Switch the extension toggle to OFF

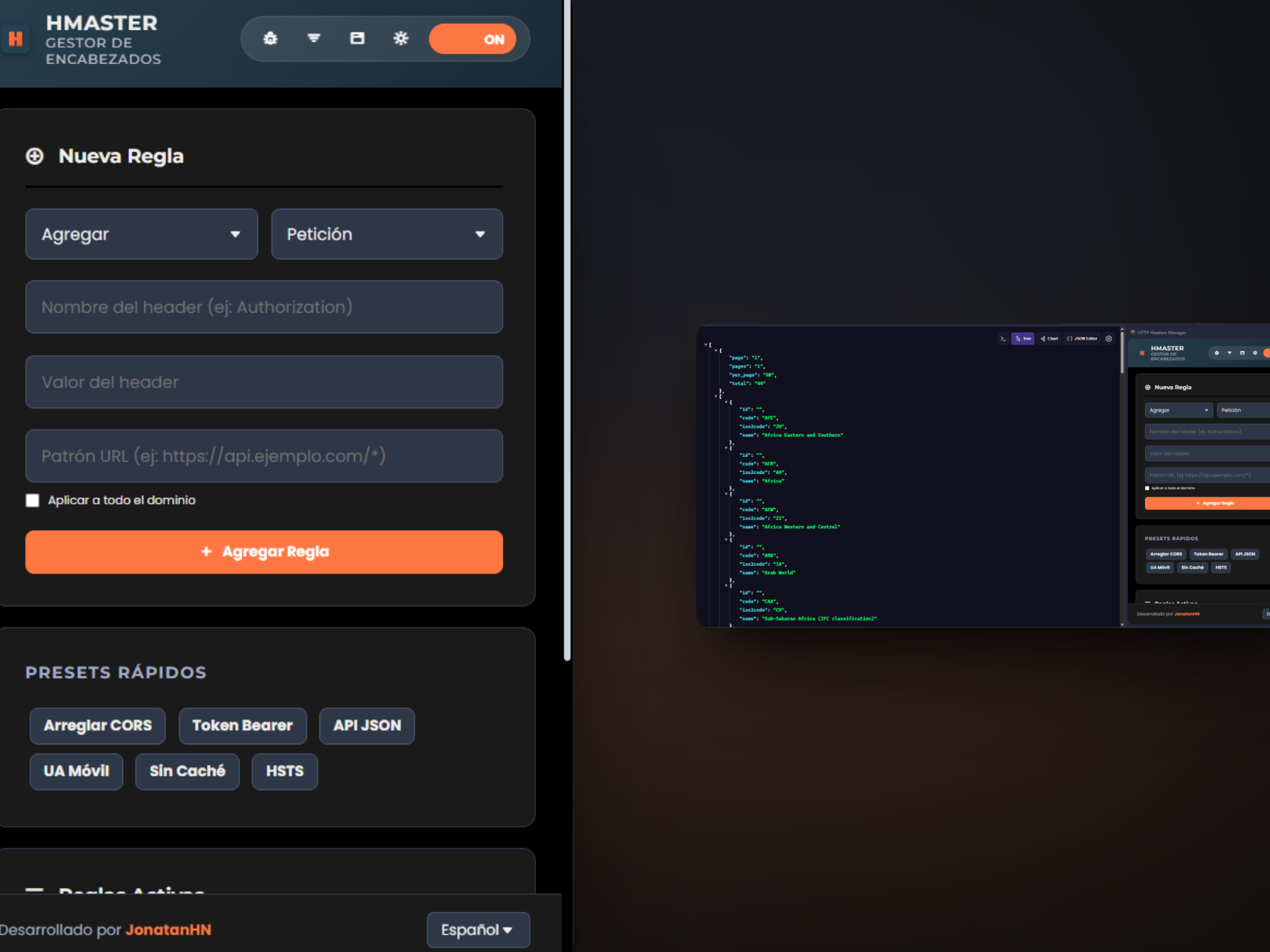pyautogui.click(x=474, y=39)
